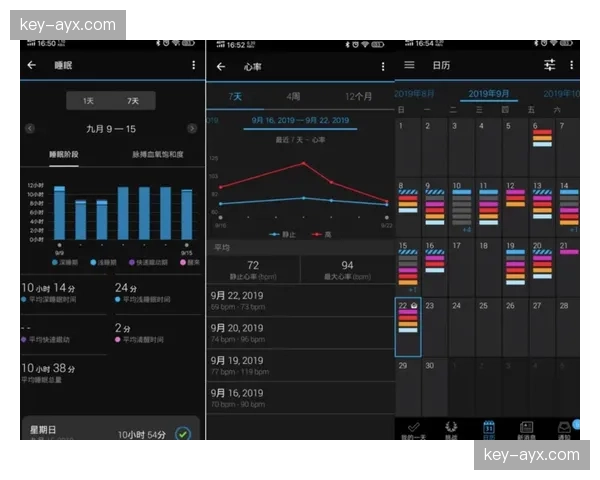Go to the previous week before 九月 9 — 15
This screenshot has width=600, height=480.
pyautogui.click(x=30, y=128)
